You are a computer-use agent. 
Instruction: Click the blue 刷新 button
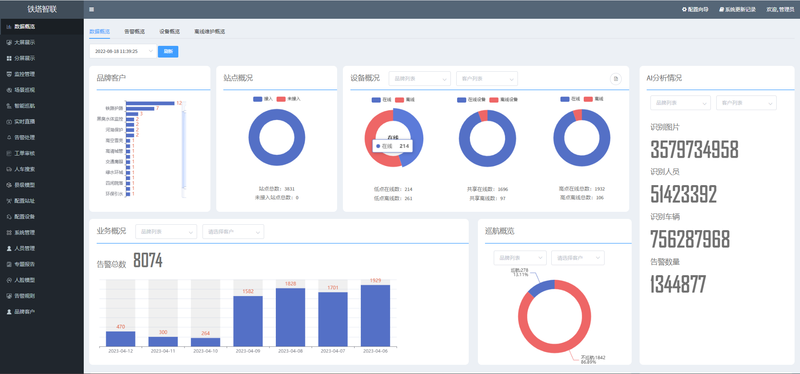(x=168, y=52)
